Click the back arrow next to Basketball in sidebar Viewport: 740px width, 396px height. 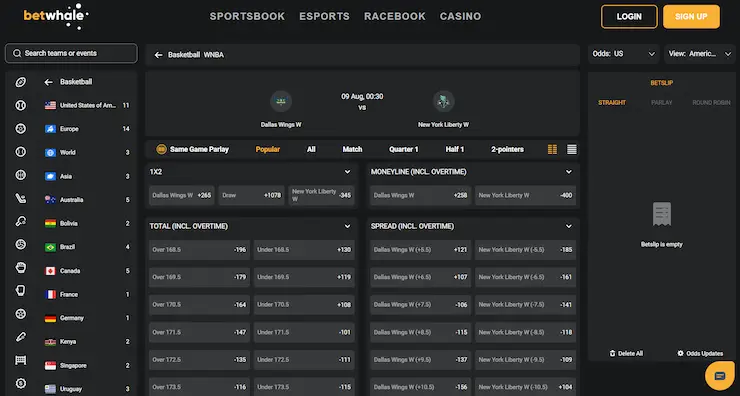pyautogui.click(x=48, y=82)
